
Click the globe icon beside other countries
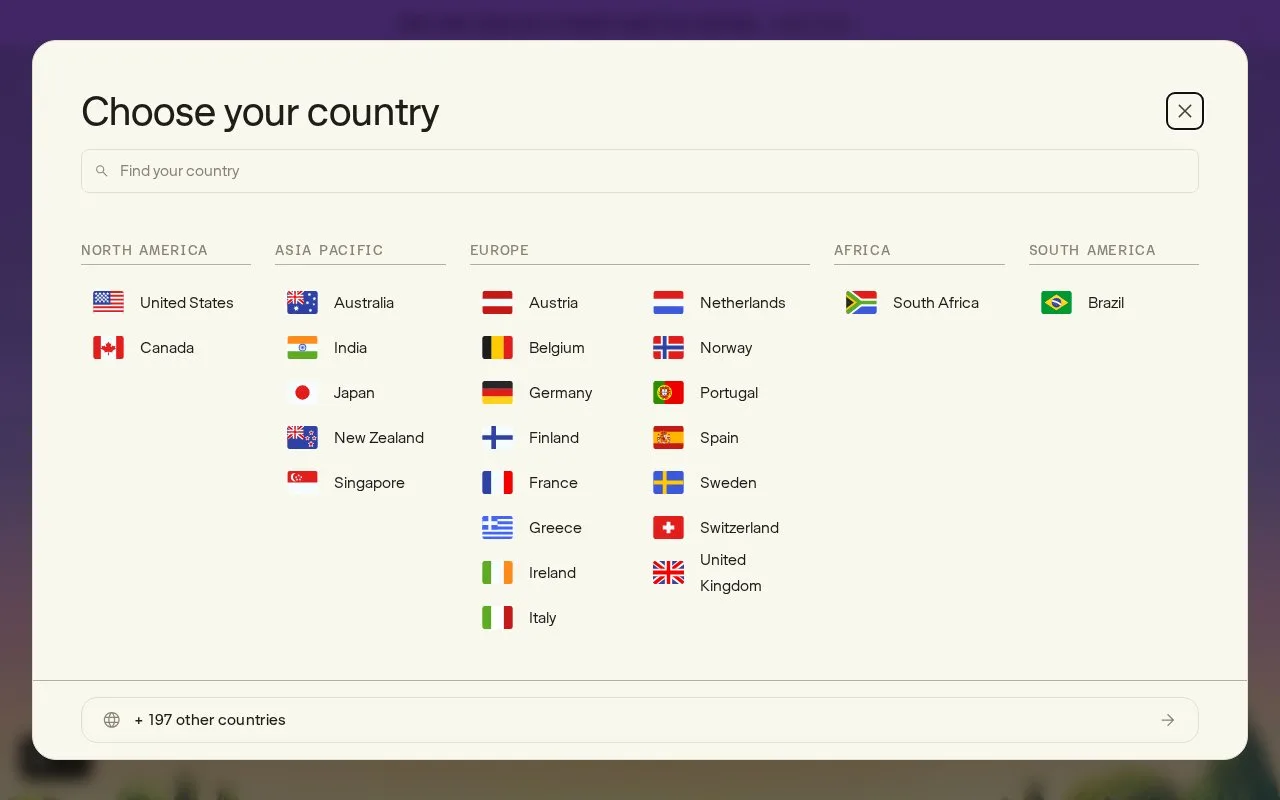click(x=112, y=720)
